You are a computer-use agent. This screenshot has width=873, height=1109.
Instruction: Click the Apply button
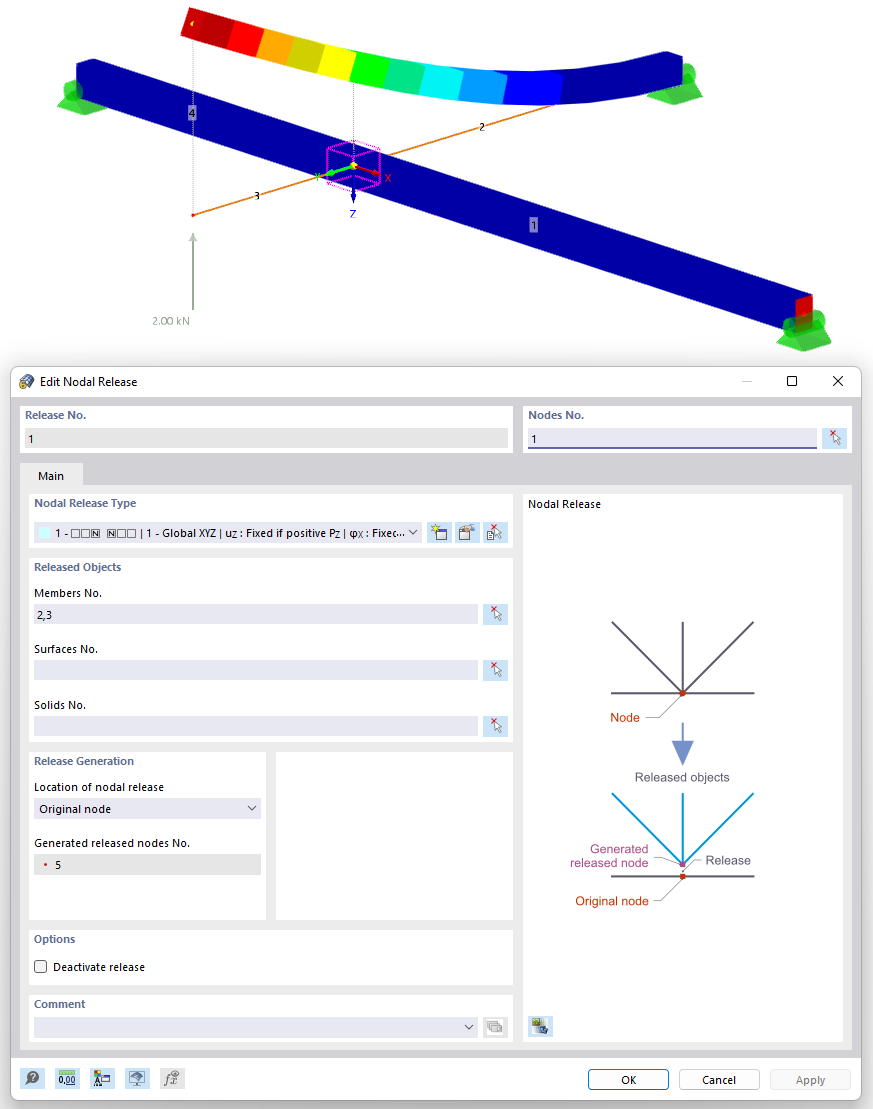[x=810, y=1080]
